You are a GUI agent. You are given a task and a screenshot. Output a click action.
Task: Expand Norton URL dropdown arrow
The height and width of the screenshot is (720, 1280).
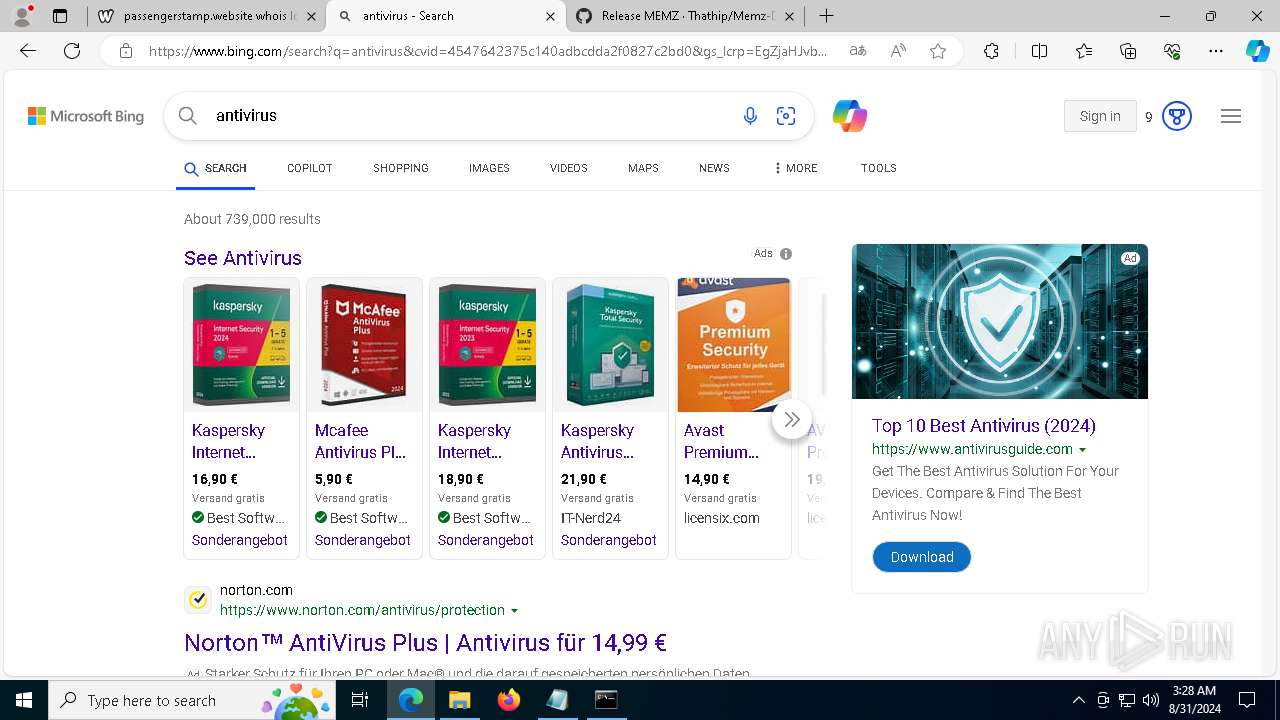coord(515,611)
